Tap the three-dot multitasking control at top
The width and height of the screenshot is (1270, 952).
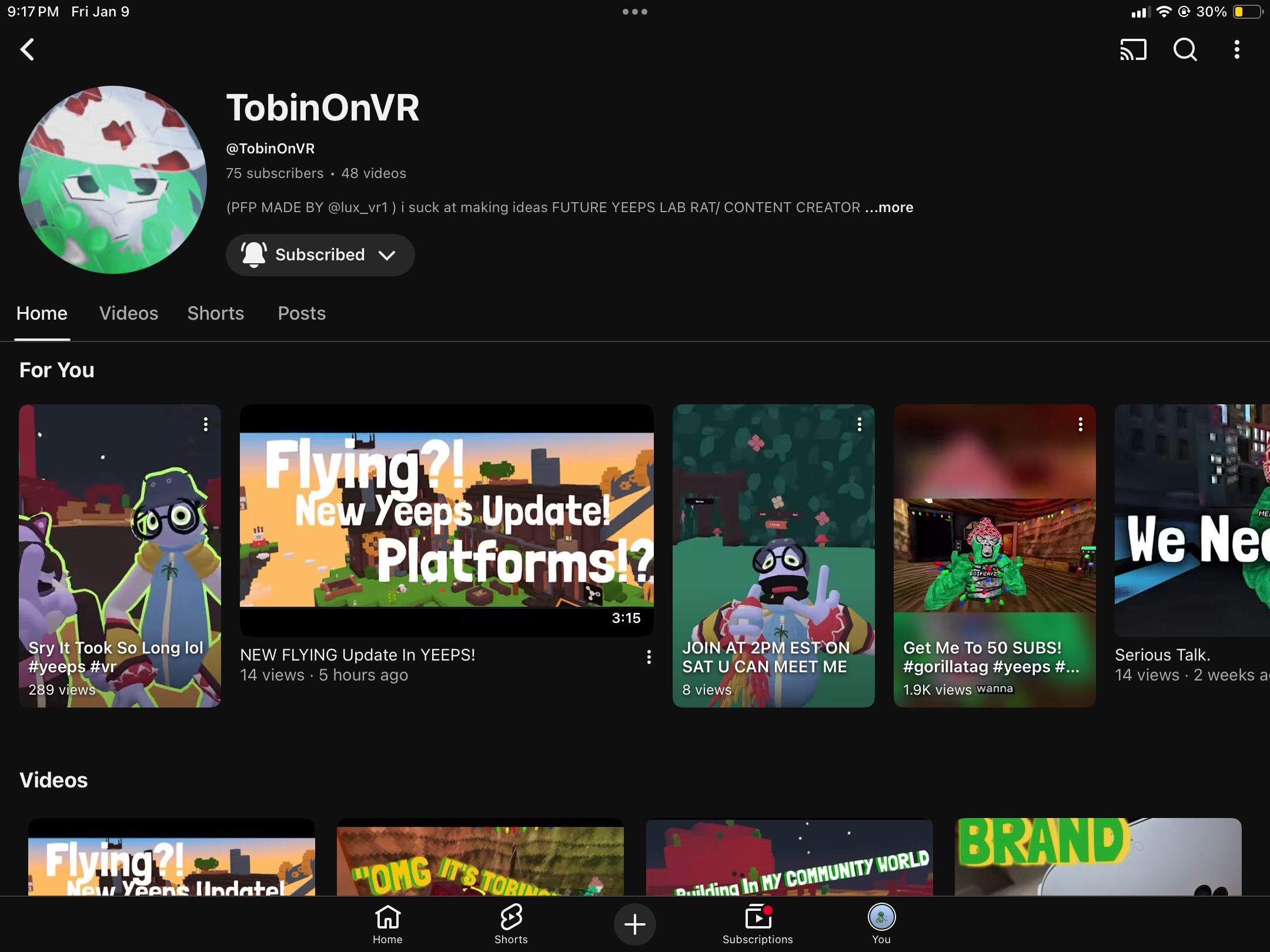(x=635, y=12)
